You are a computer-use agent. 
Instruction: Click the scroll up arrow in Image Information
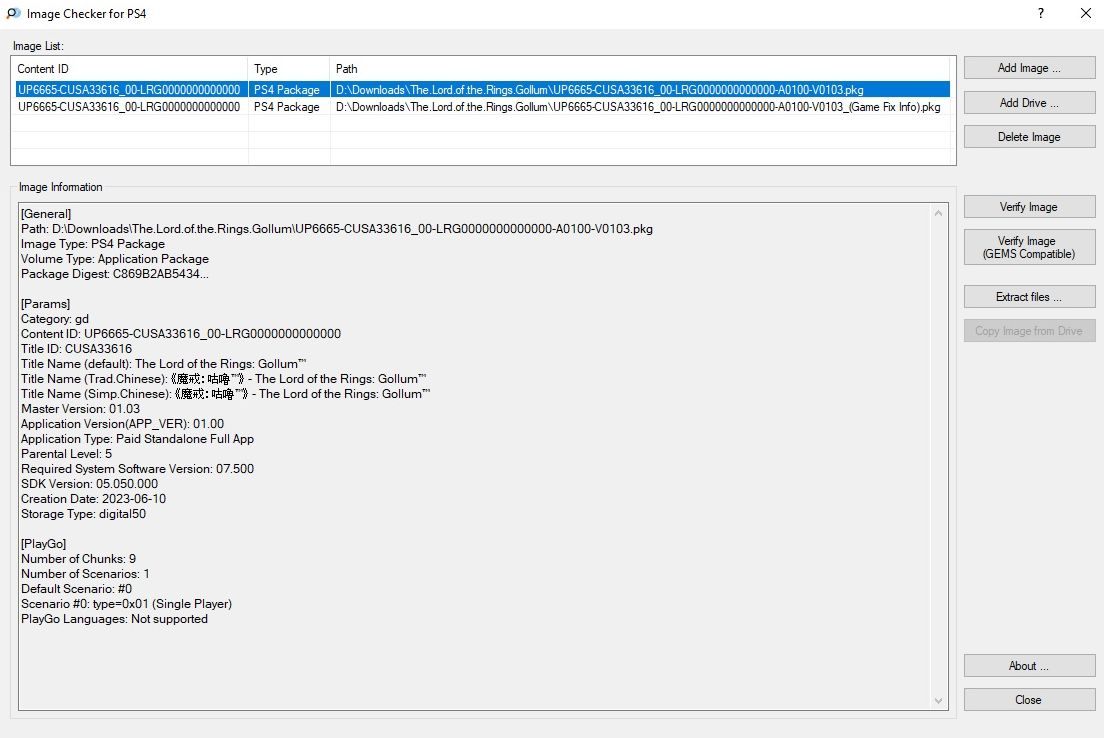[x=939, y=213]
